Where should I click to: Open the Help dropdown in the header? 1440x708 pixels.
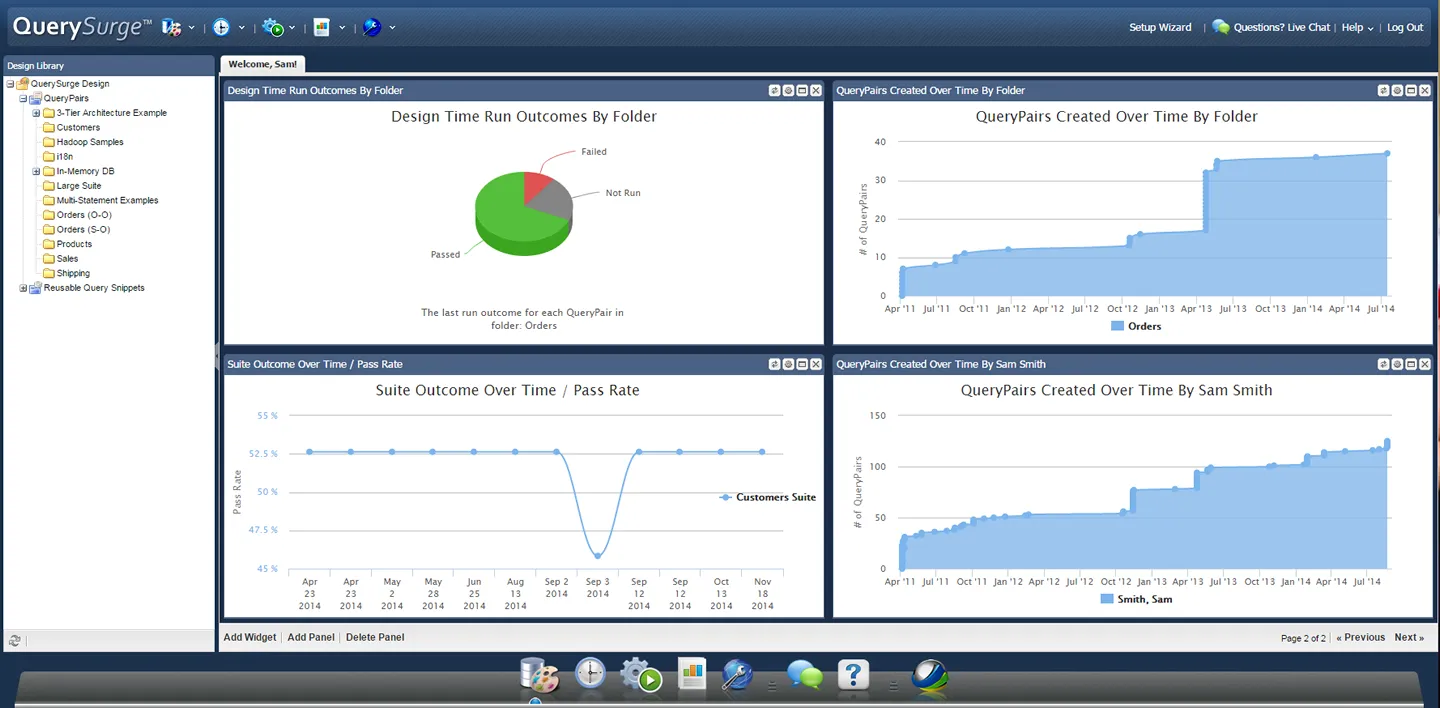tap(1357, 27)
